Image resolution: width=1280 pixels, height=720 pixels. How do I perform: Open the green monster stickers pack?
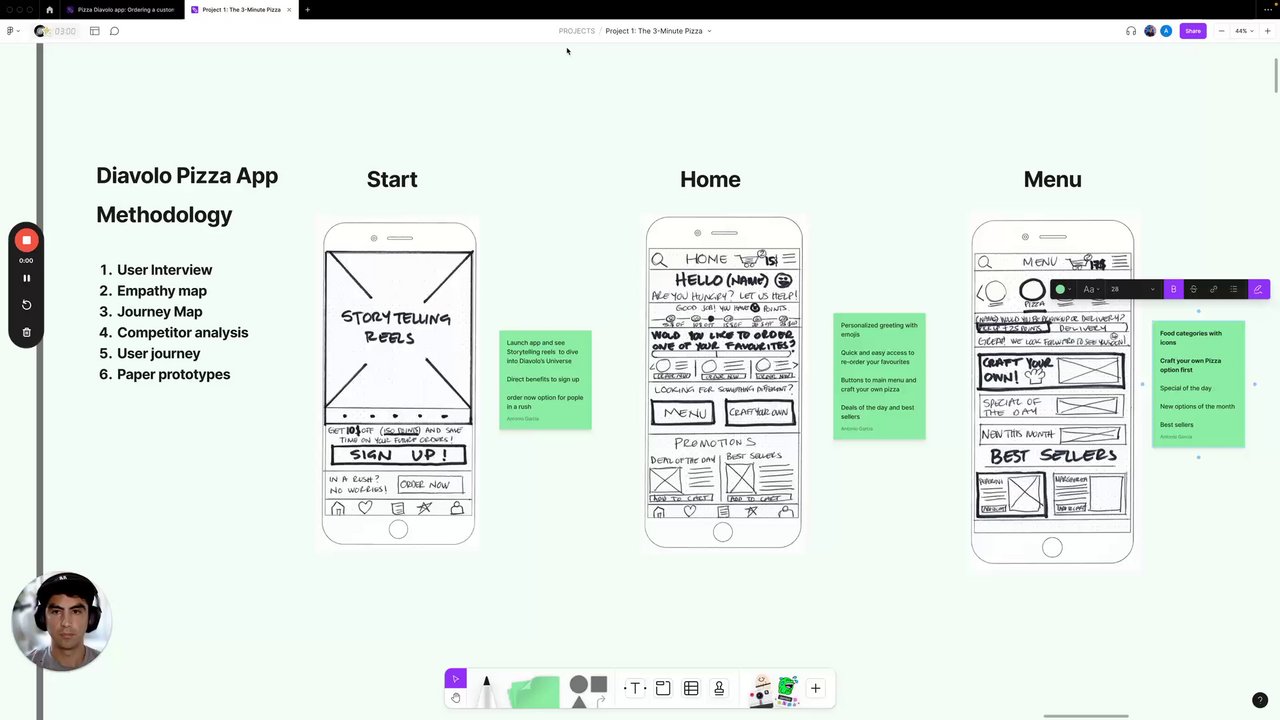[x=788, y=690]
